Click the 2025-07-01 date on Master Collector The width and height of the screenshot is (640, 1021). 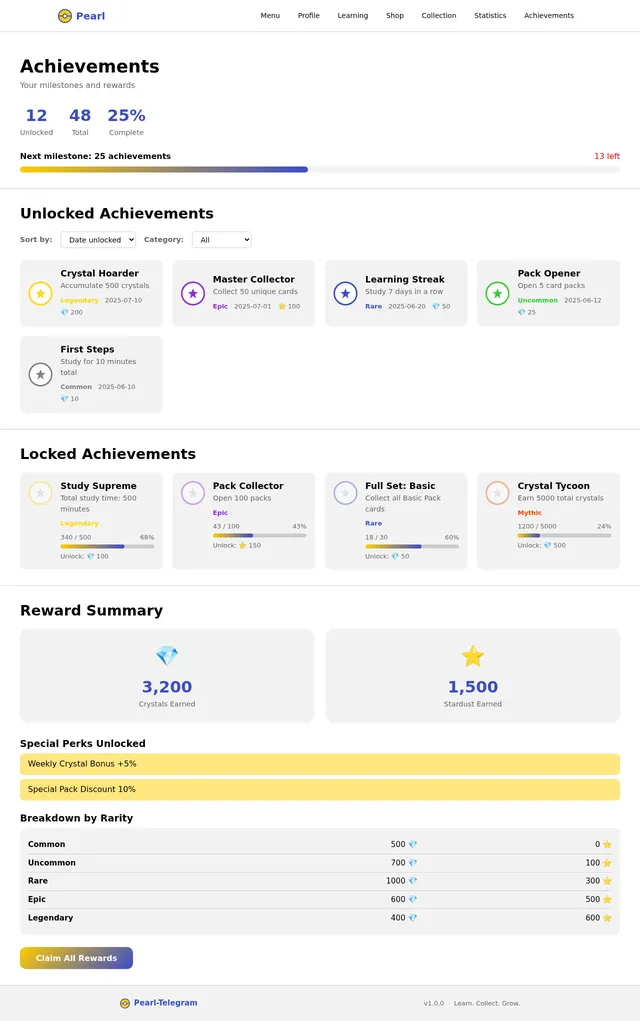pos(253,306)
